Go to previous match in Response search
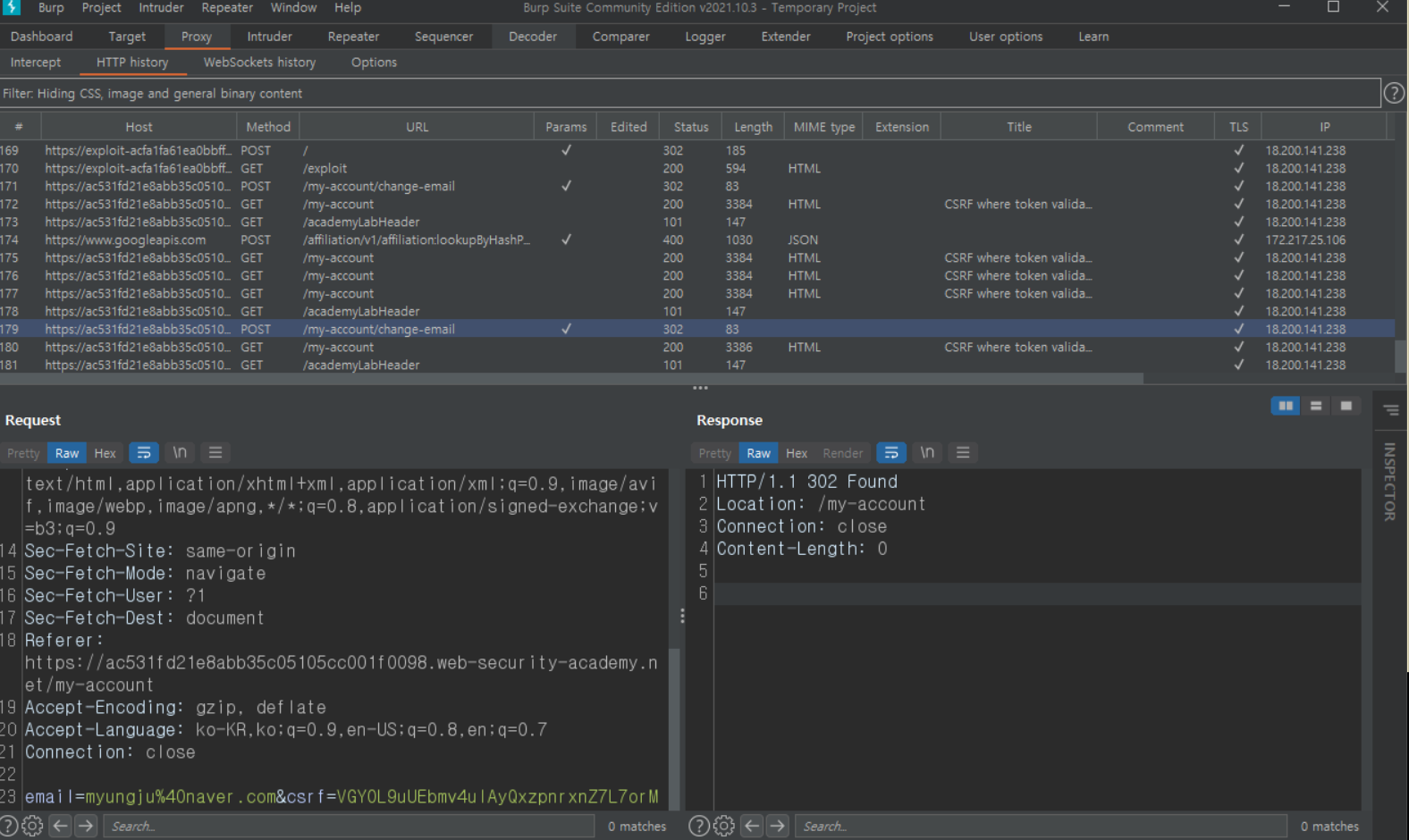Image resolution: width=1409 pixels, height=840 pixels. point(752,826)
